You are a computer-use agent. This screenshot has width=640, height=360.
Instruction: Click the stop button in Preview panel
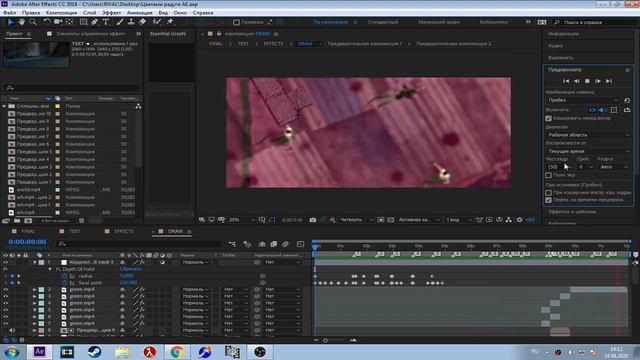(x=587, y=81)
